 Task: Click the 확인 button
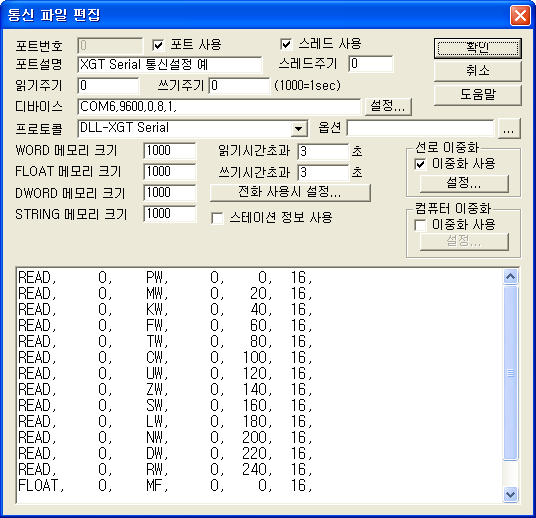478,48
